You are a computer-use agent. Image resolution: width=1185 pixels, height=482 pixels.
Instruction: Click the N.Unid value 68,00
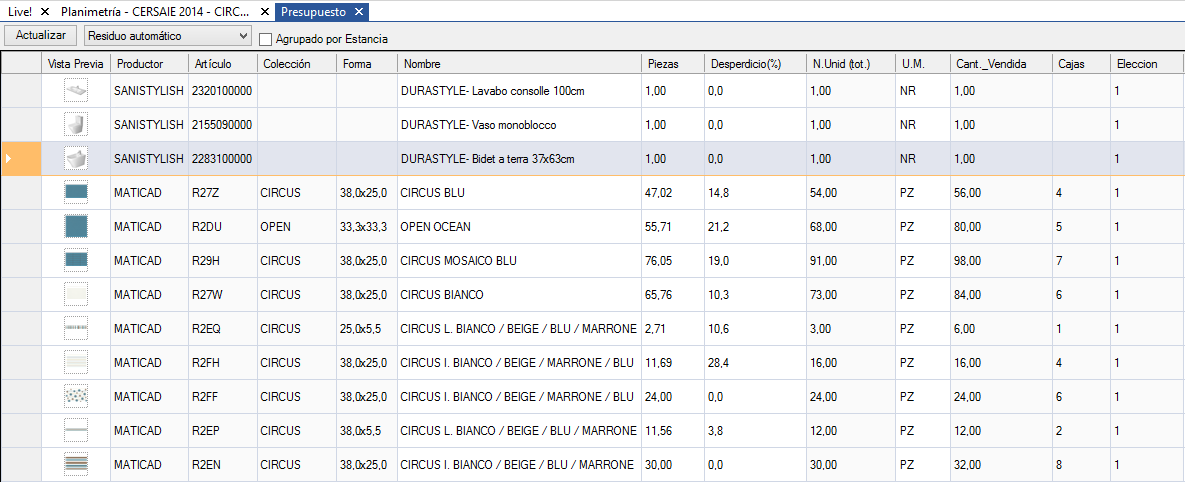pos(850,227)
